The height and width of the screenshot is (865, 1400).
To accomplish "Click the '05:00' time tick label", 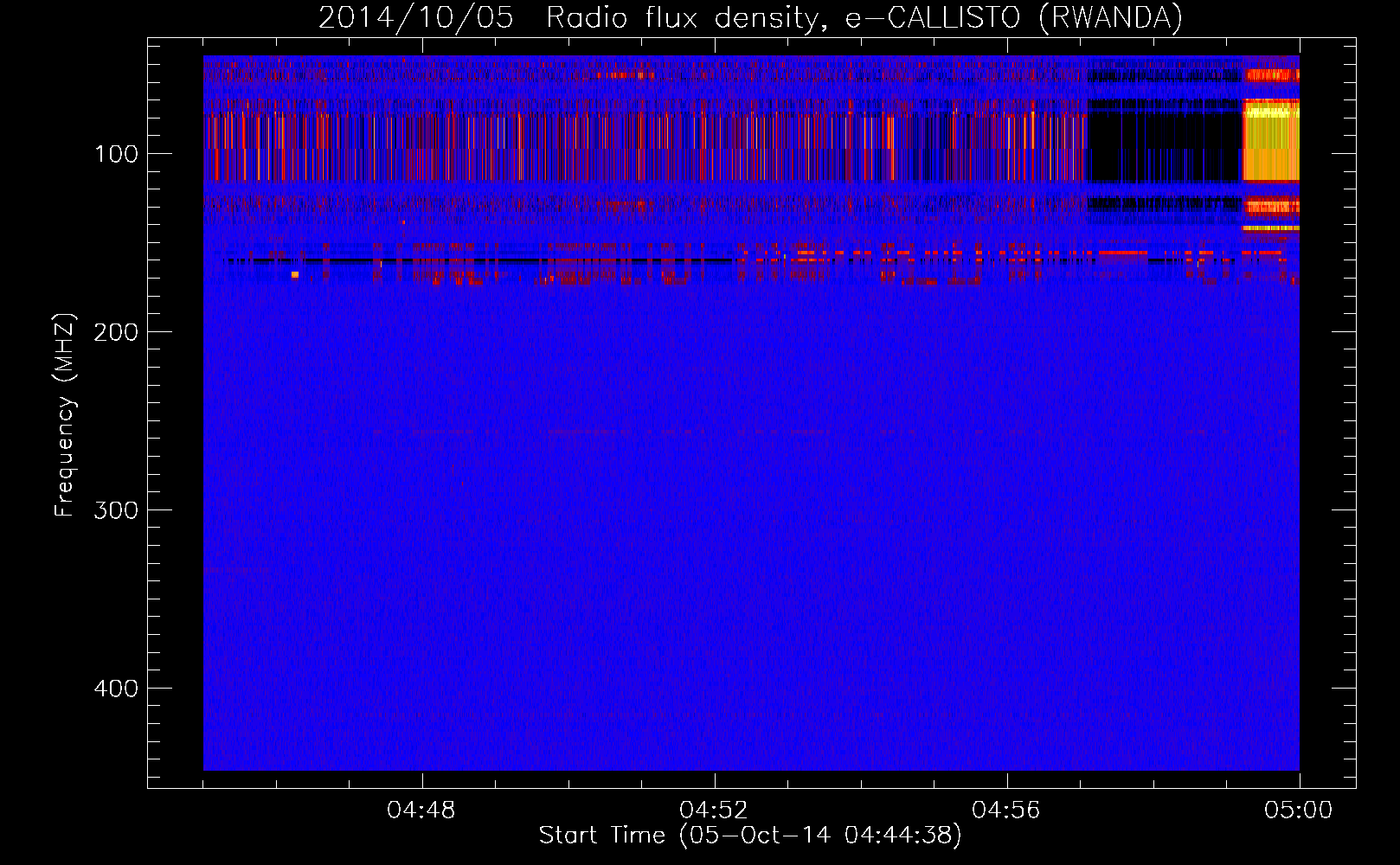I will 1299,811.
